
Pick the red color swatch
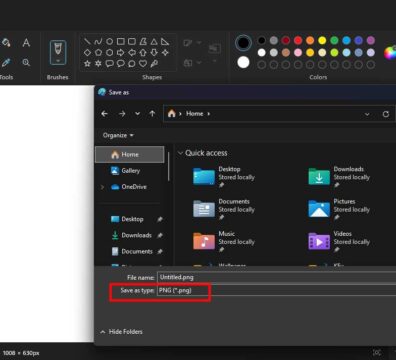click(x=298, y=40)
